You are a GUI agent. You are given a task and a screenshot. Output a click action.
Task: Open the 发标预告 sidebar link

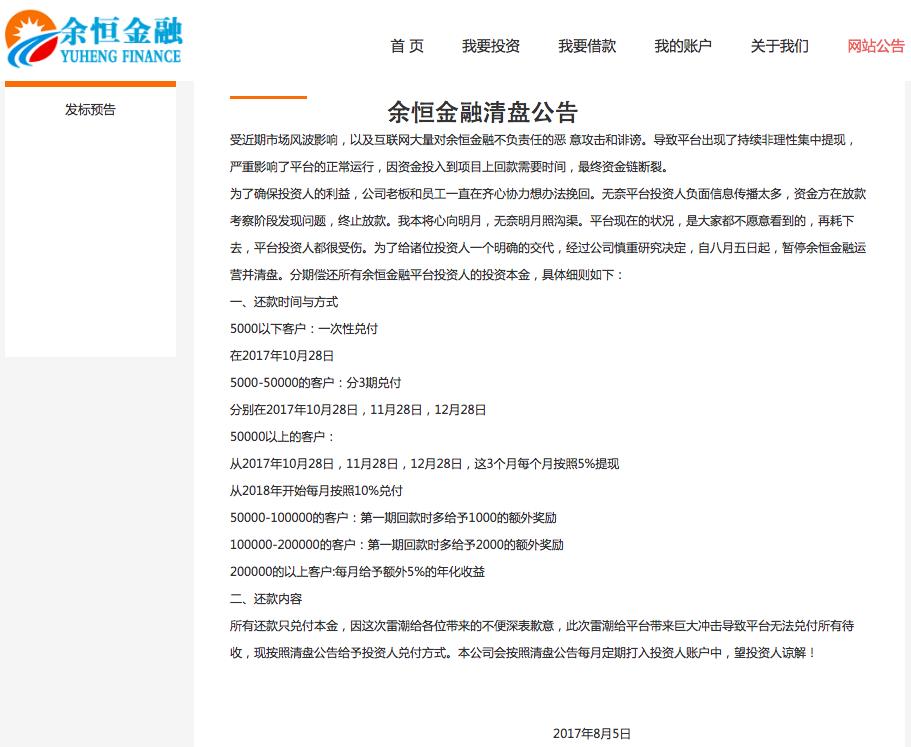(x=88, y=110)
